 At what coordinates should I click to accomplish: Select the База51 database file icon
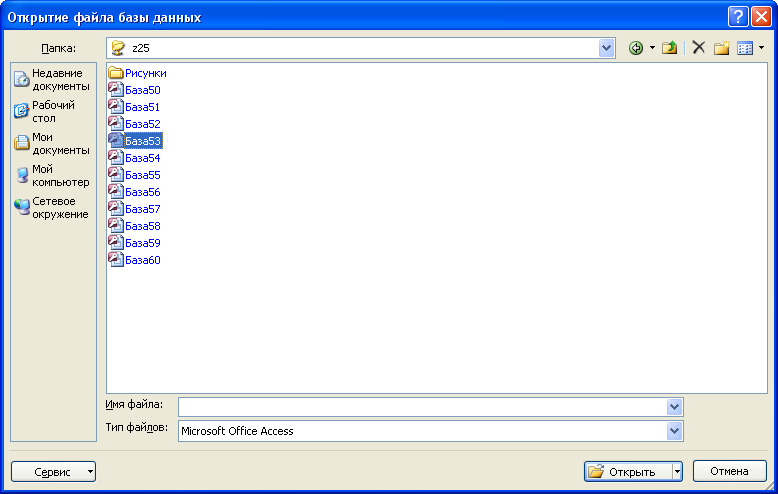pos(116,107)
